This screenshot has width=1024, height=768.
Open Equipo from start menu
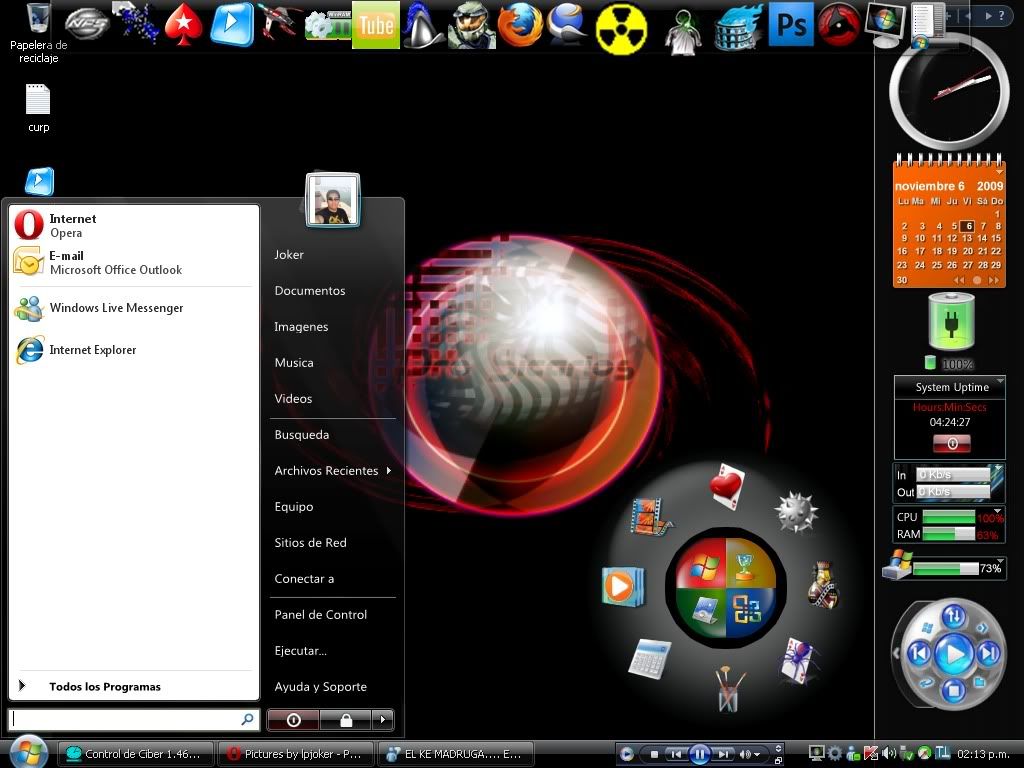[x=294, y=507]
